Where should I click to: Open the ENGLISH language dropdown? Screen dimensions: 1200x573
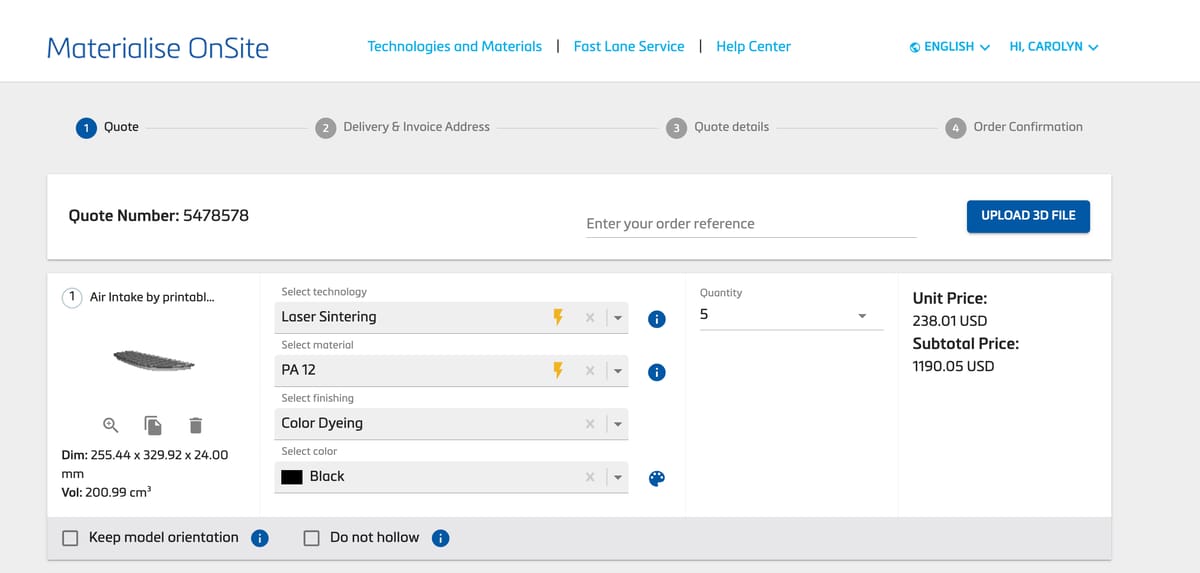[x=950, y=47]
